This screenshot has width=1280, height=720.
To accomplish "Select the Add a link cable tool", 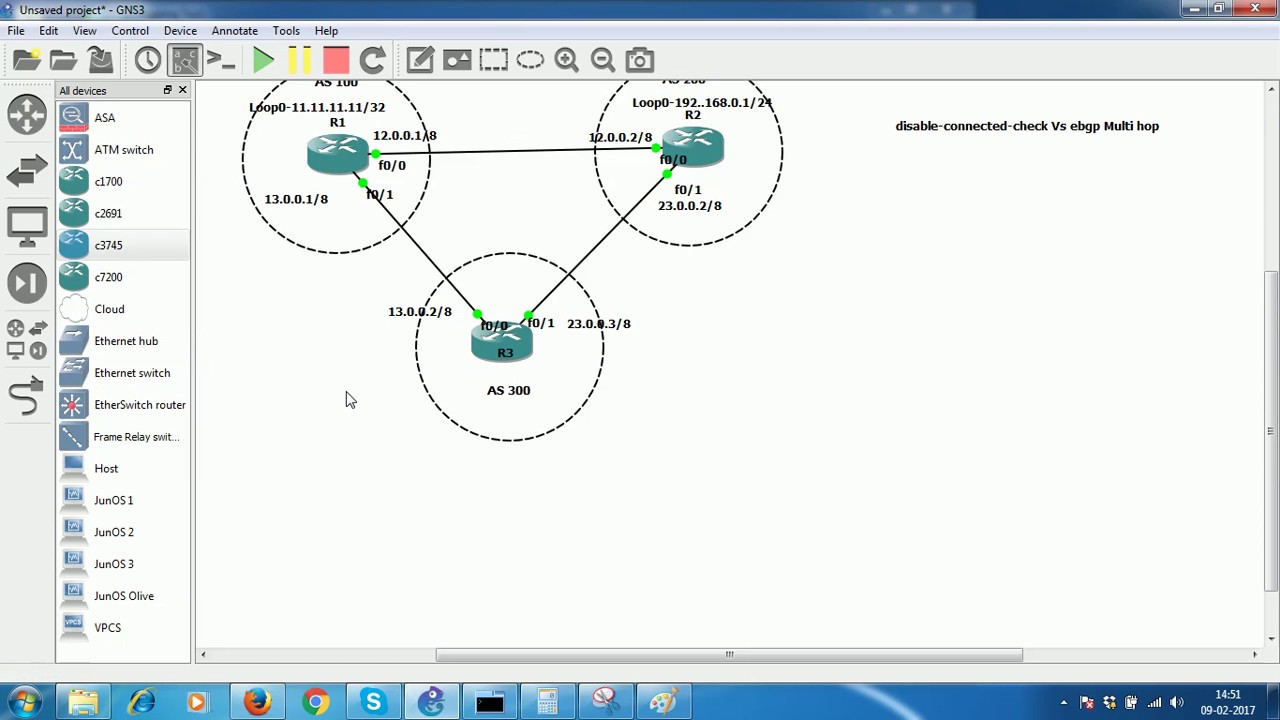I will (27, 396).
